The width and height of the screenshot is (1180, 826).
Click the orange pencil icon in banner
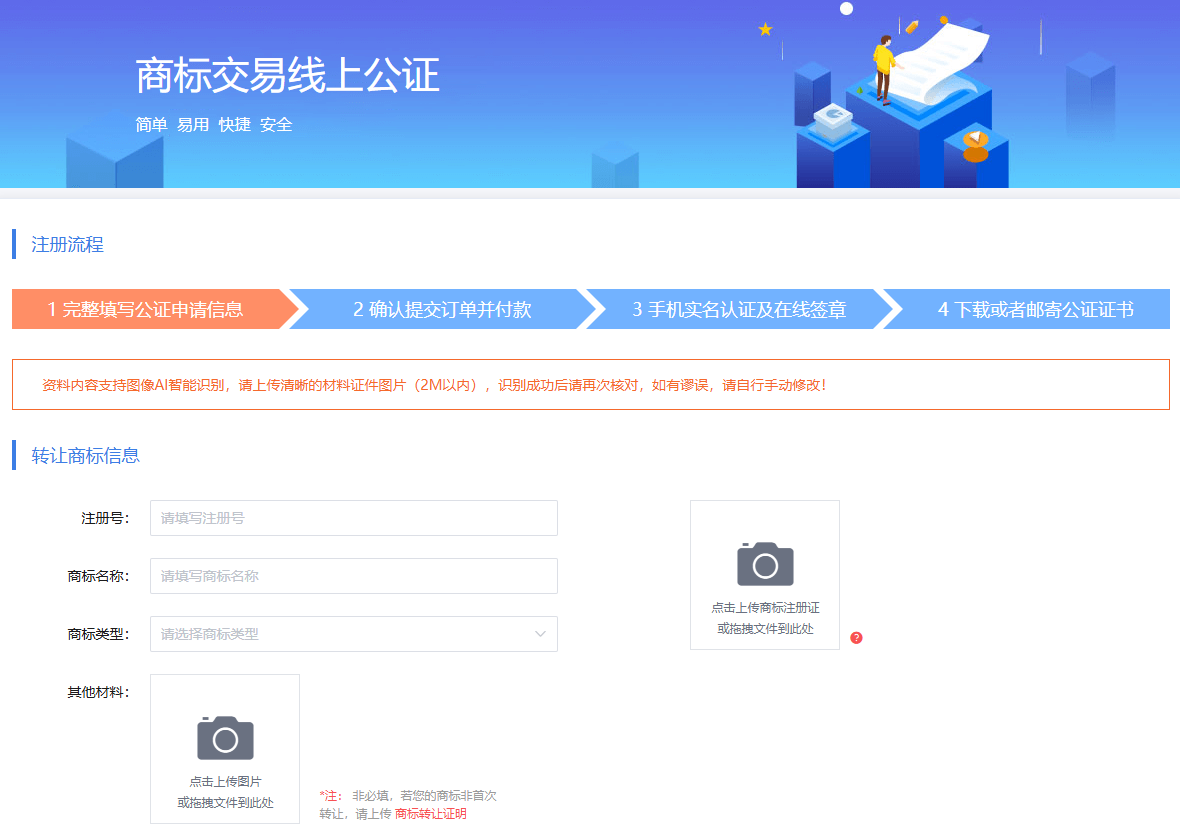(911, 26)
